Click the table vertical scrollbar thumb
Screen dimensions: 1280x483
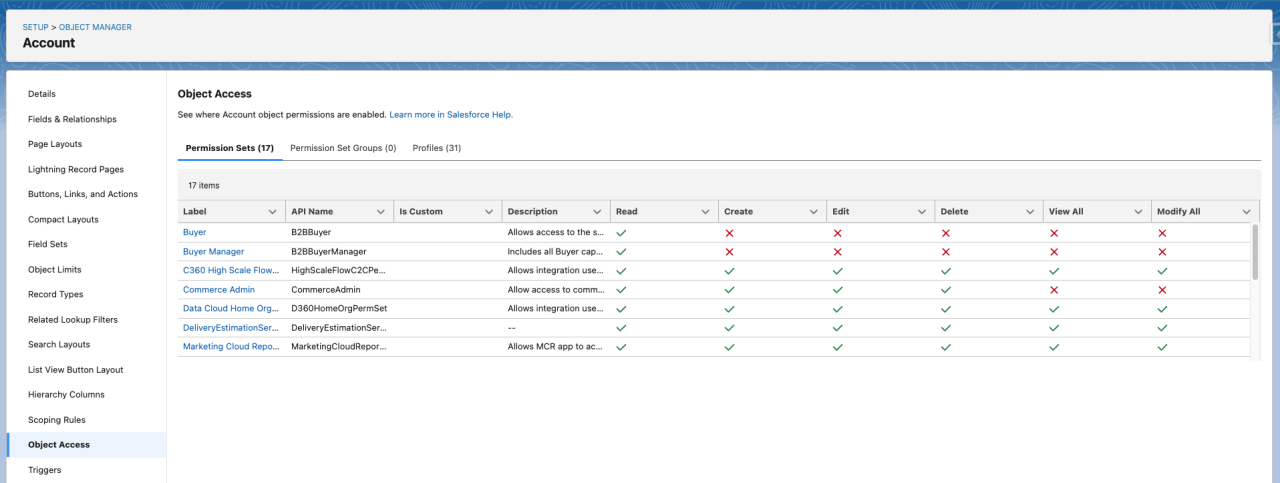(x=1255, y=252)
